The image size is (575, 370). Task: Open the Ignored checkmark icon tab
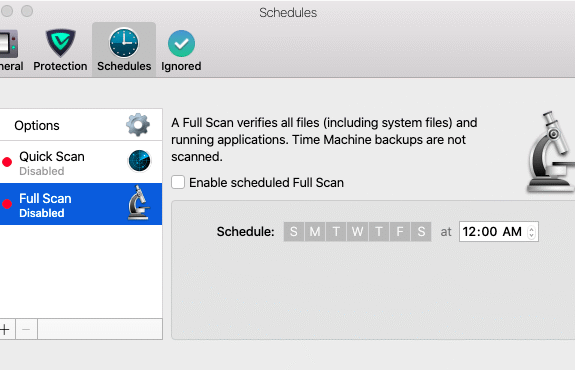click(x=181, y=43)
